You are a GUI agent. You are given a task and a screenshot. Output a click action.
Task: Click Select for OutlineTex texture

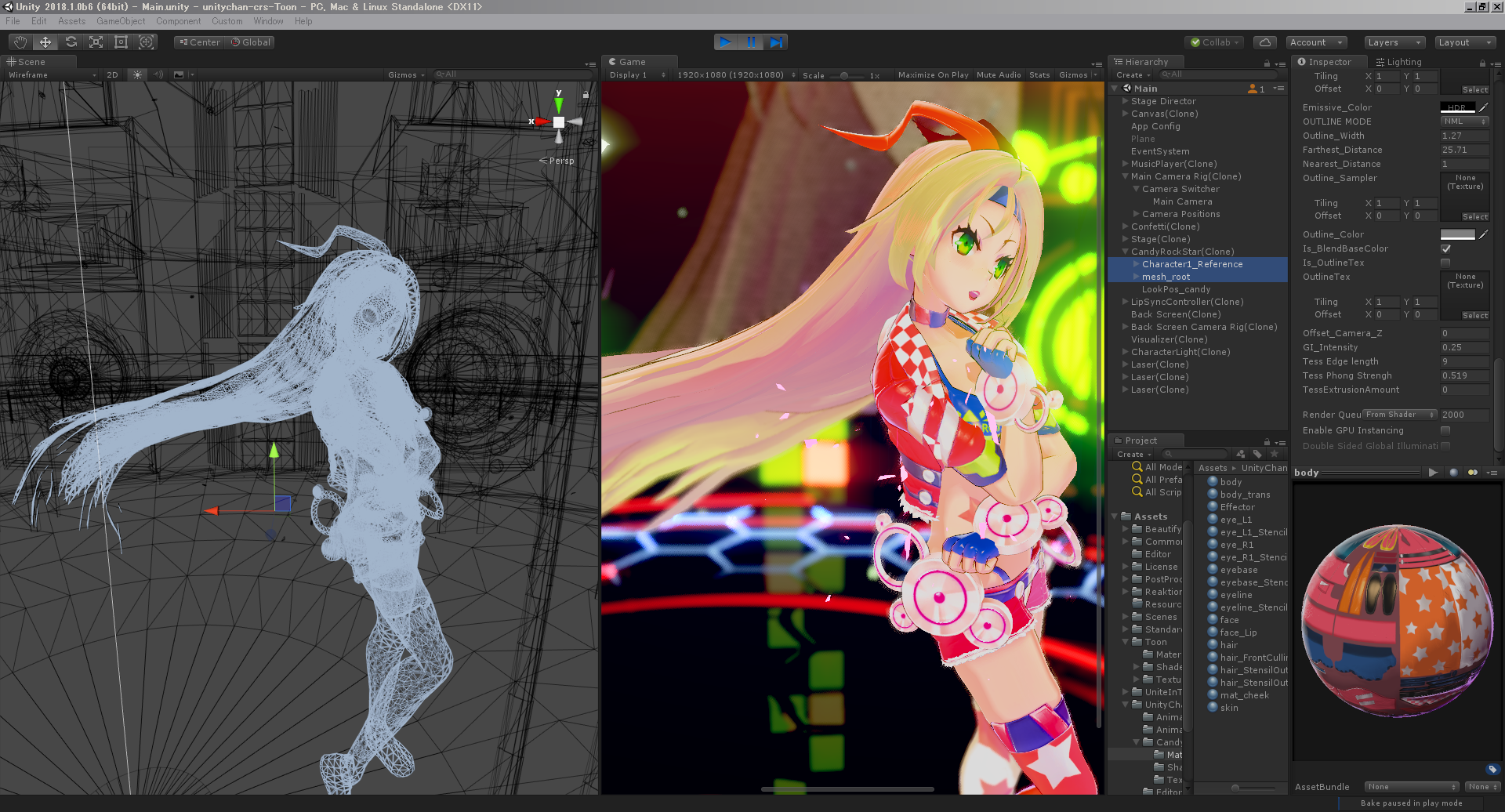[x=1474, y=316]
